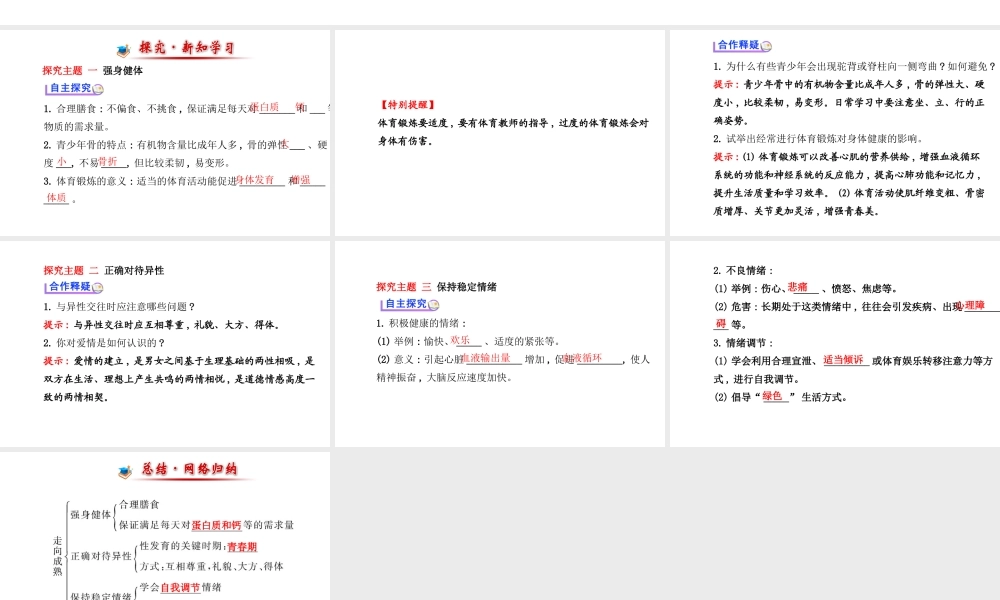Click question 2. 试举出经常进行体育锻炼
The image size is (1000, 600).
click(x=818, y=139)
